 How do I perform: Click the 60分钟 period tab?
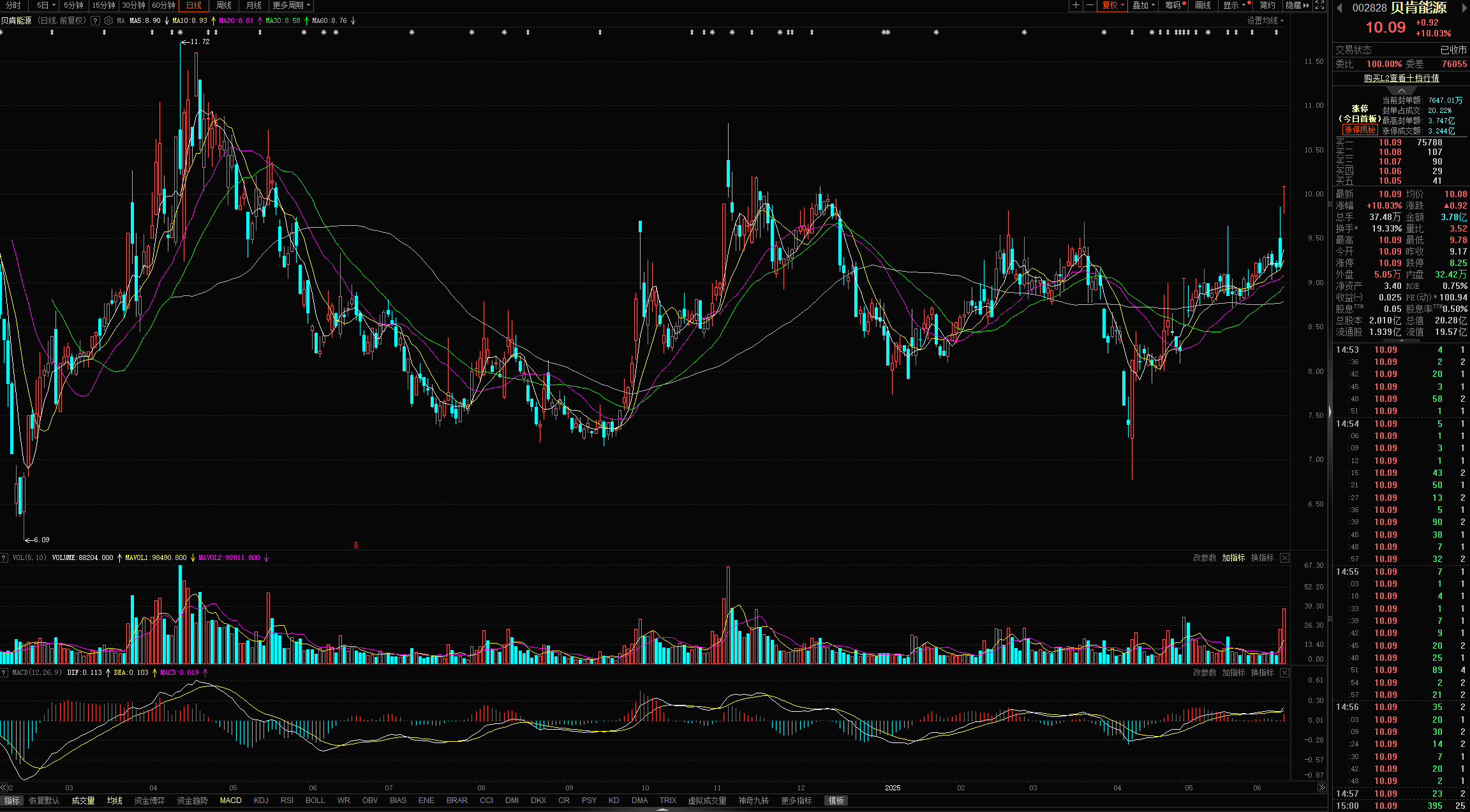click(163, 5)
